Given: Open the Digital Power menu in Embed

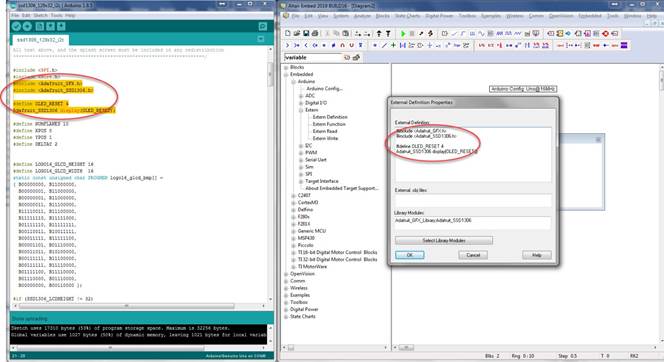Looking at the screenshot, I should 439,16.
